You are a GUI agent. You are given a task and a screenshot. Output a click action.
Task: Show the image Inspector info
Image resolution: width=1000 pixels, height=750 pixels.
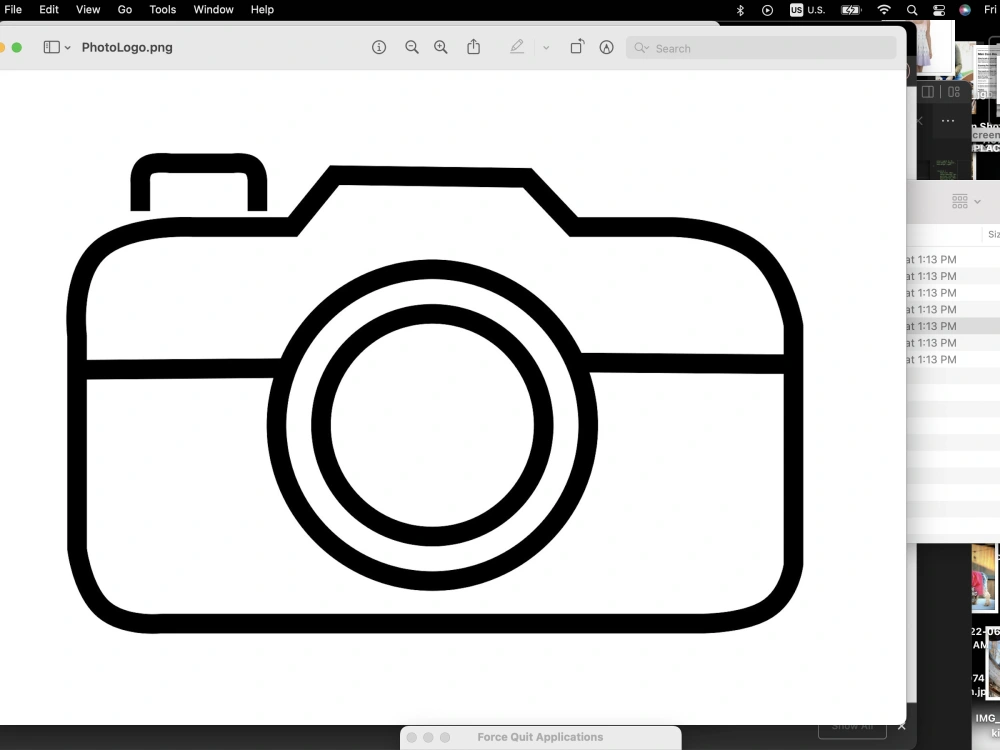379,47
